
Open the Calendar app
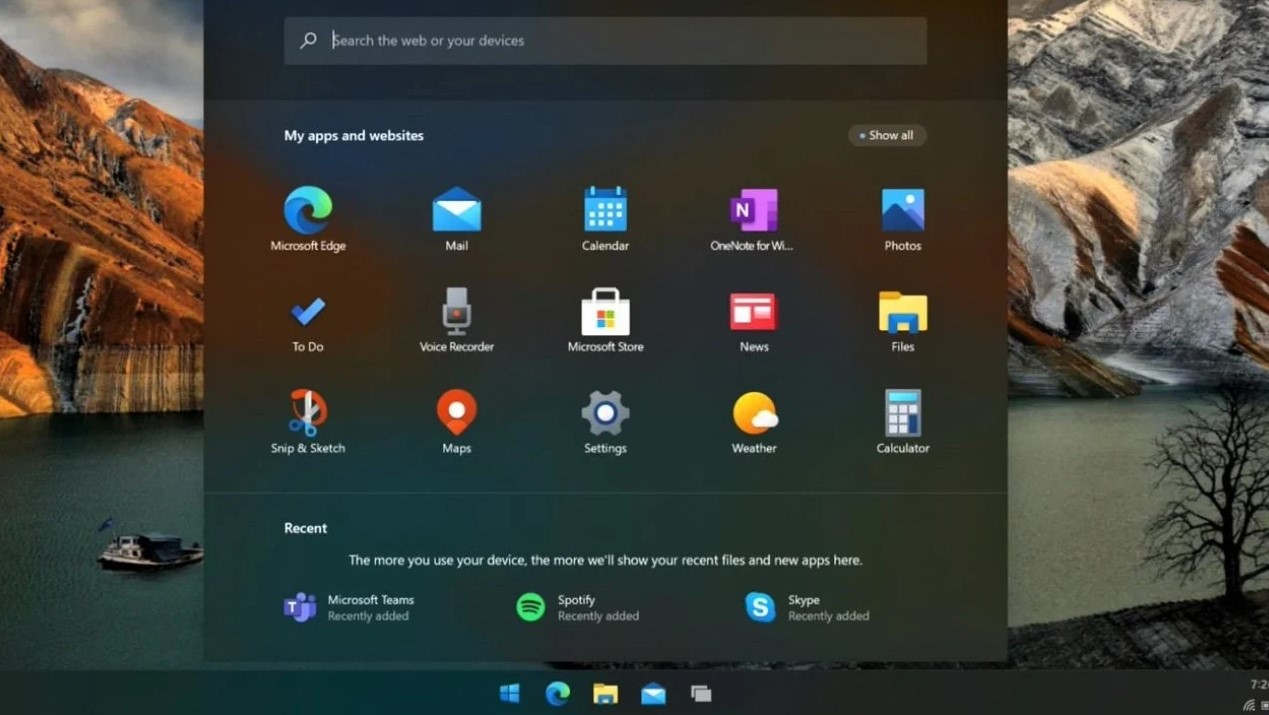605,218
